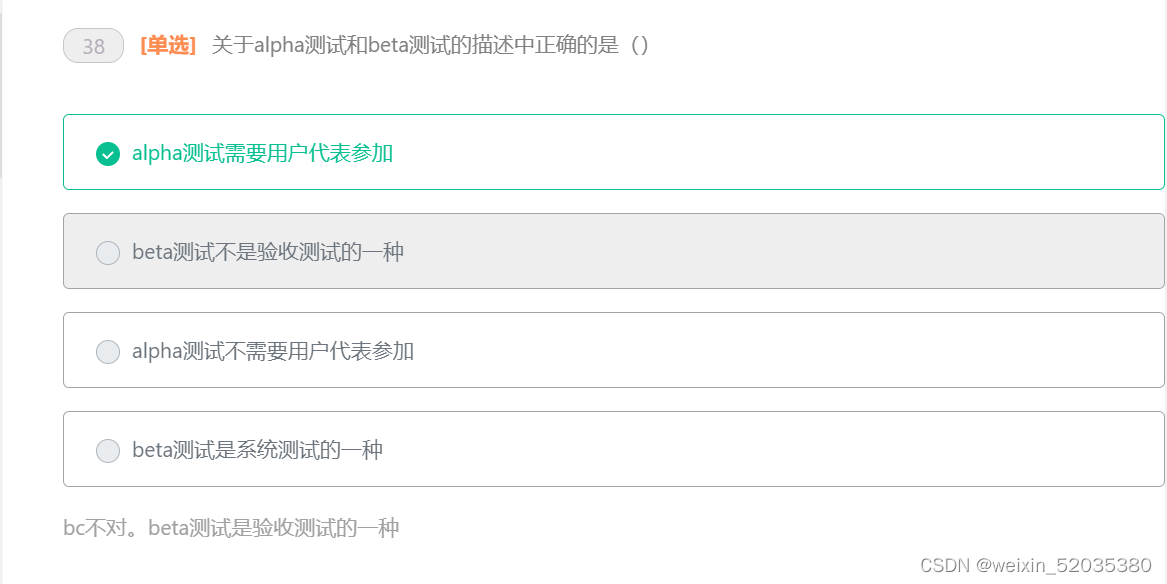Screen dimensions: 1167x584
Task: Click the alpha测试不需要用户代表参加 option text
Action: click(273, 352)
